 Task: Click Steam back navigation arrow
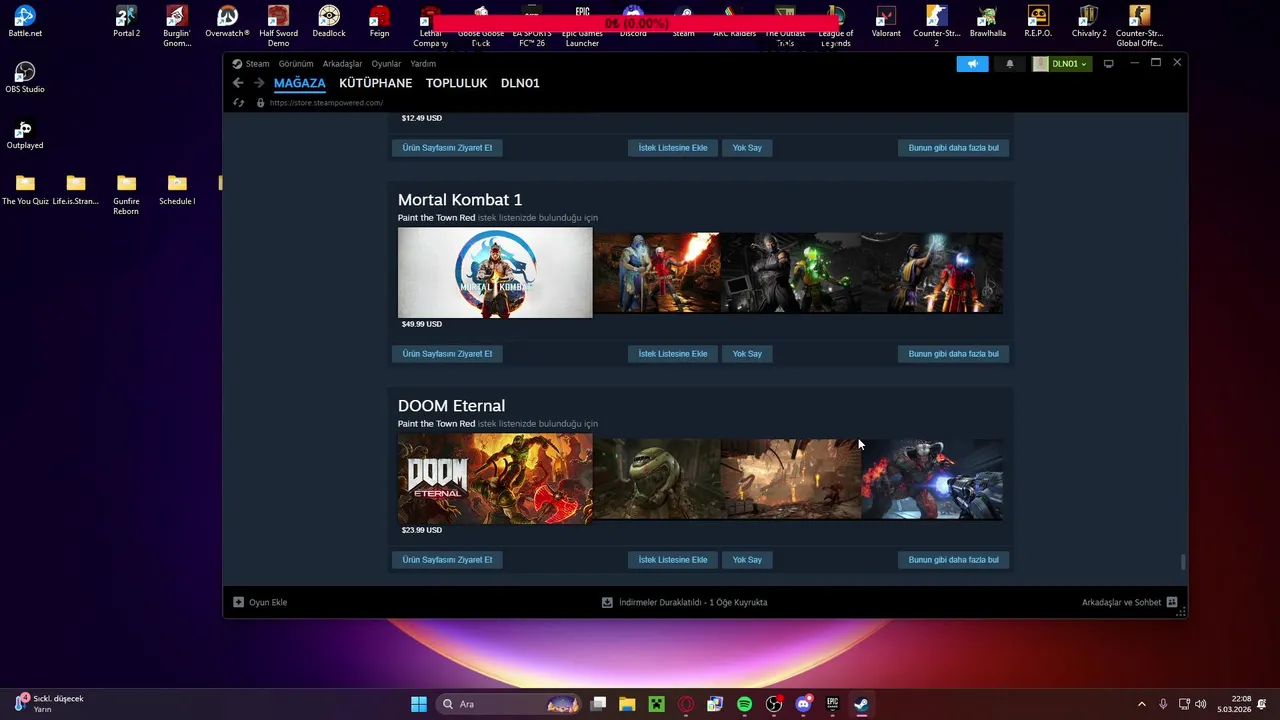pos(238,83)
